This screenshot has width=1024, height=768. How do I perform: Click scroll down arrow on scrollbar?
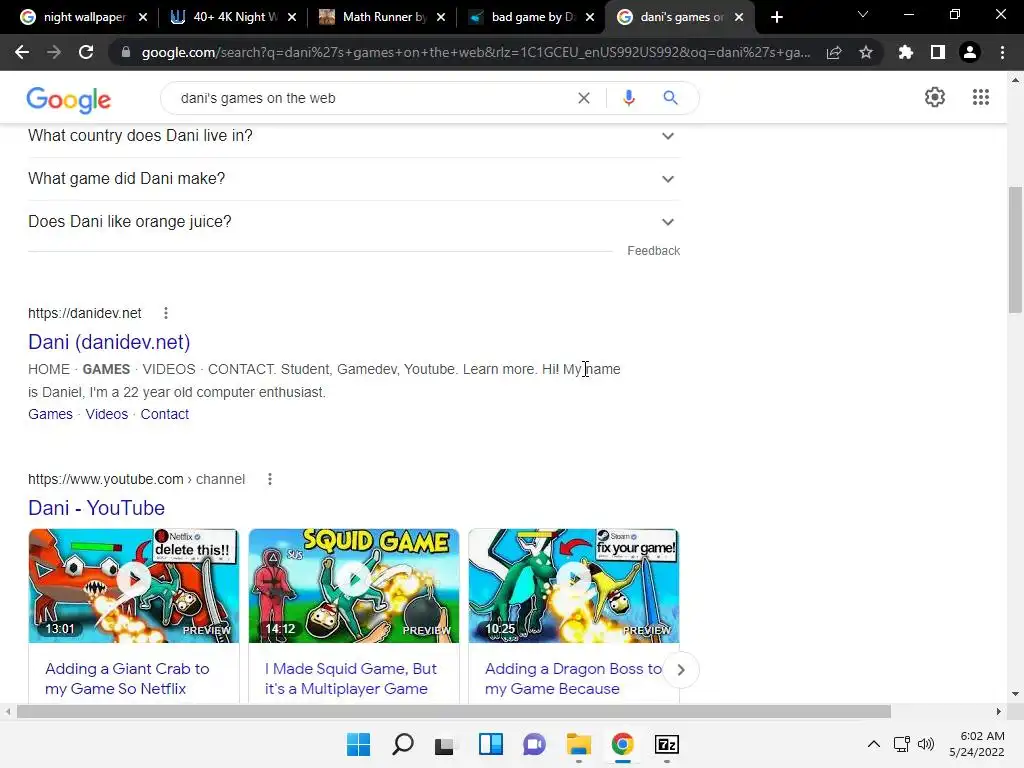click(x=1015, y=694)
